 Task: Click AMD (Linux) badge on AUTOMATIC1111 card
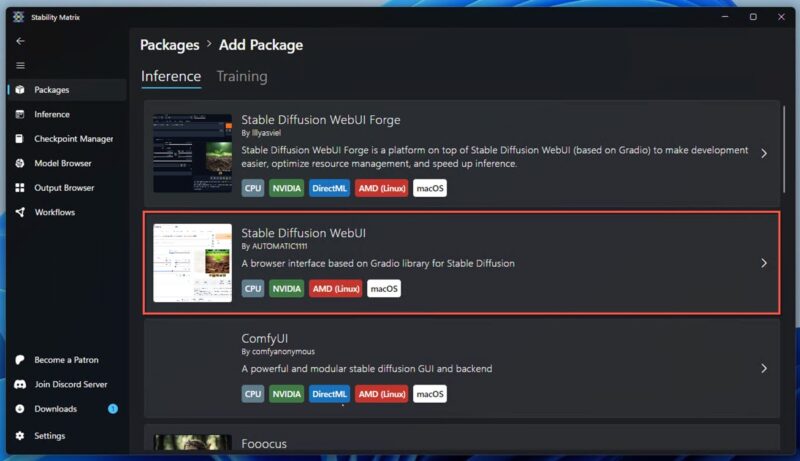(x=336, y=289)
